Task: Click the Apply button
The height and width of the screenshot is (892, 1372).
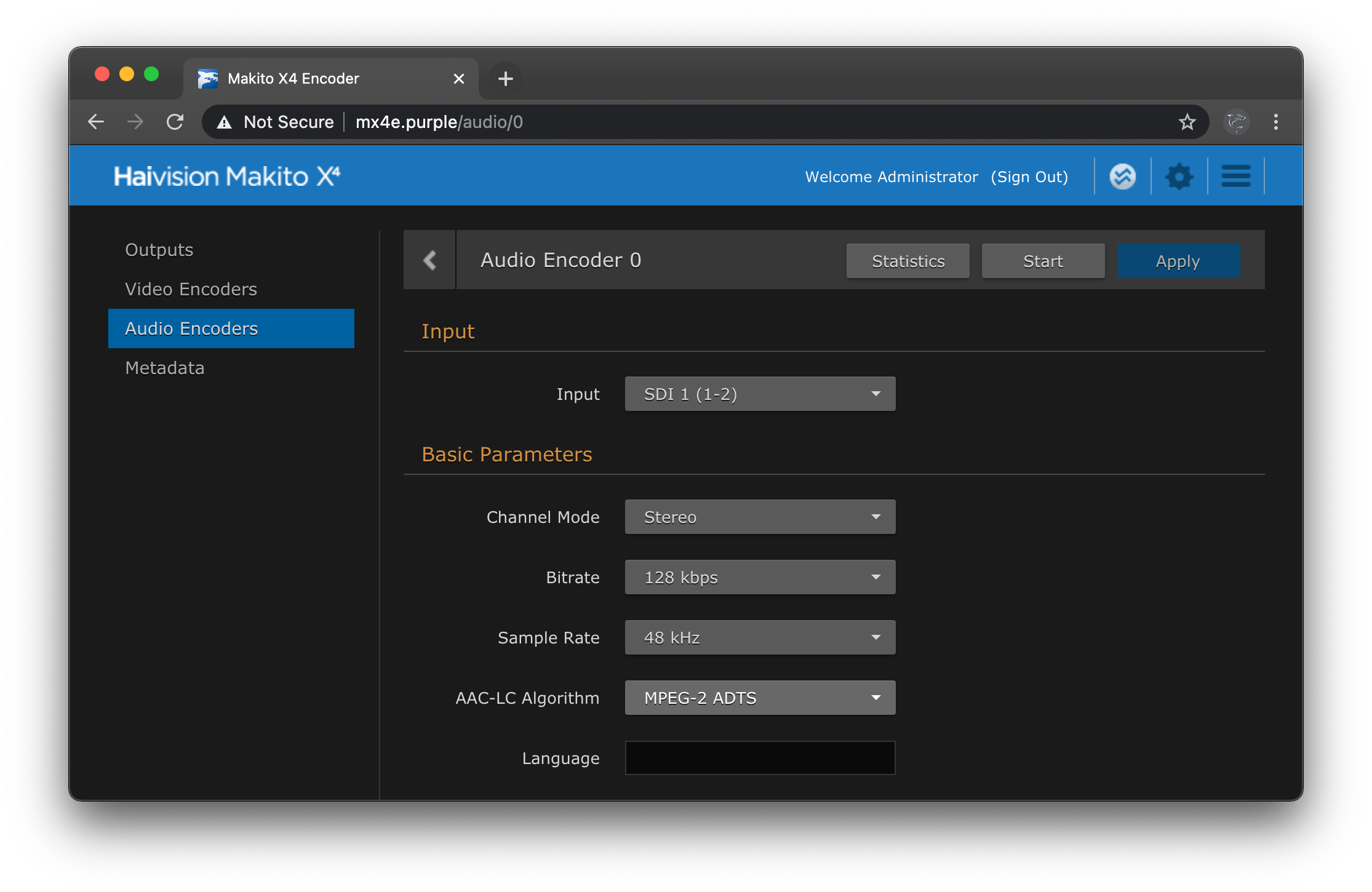Action: [x=1178, y=261]
